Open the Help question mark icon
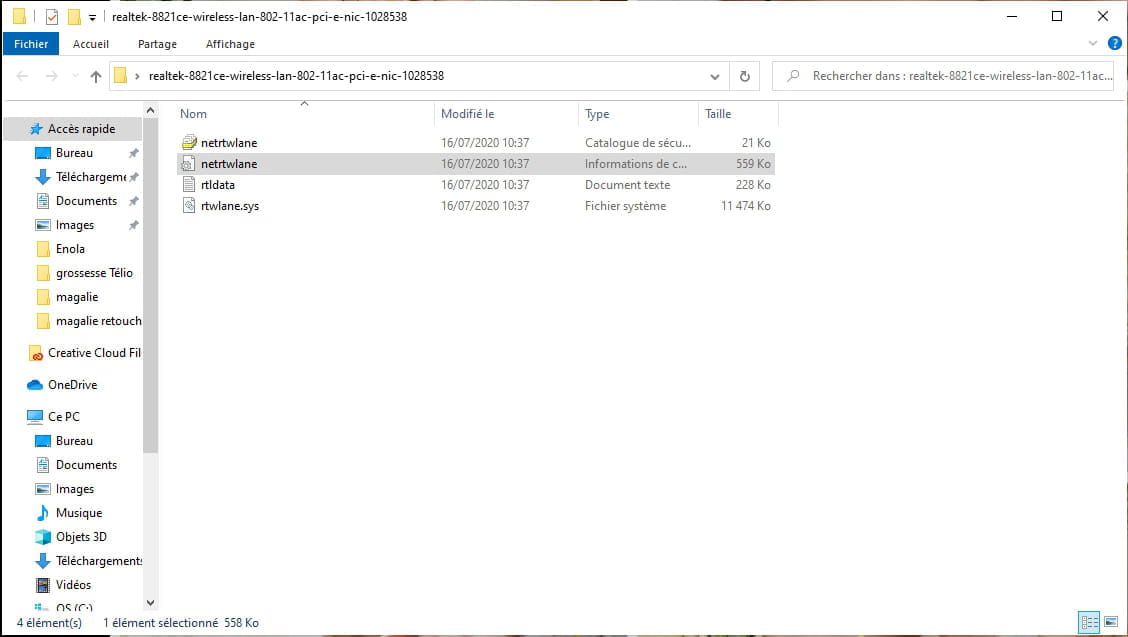 click(x=1114, y=44)
